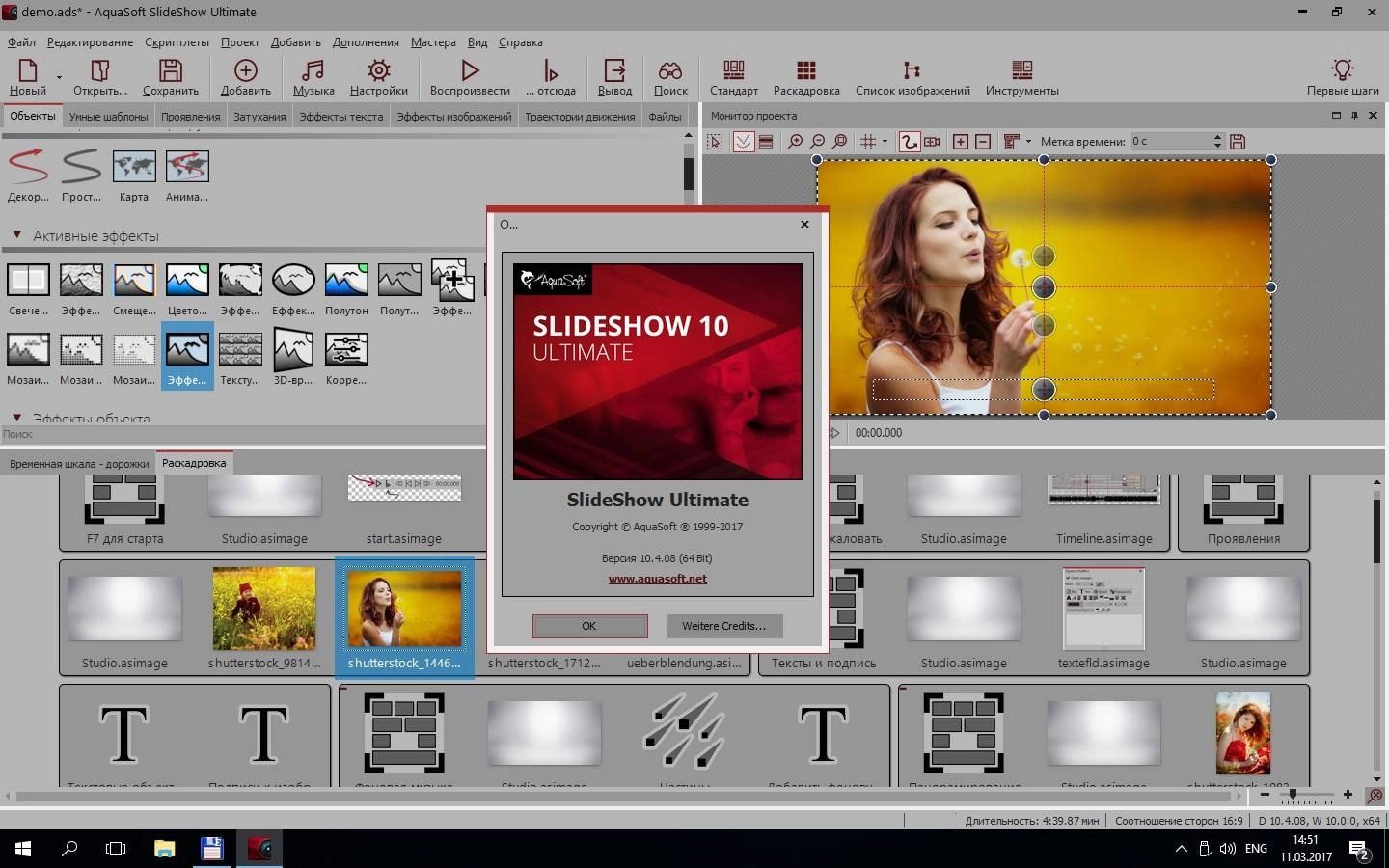Switch to Эффекты изображений tab
1389x868 pixels.
click(x=454, y=117)
